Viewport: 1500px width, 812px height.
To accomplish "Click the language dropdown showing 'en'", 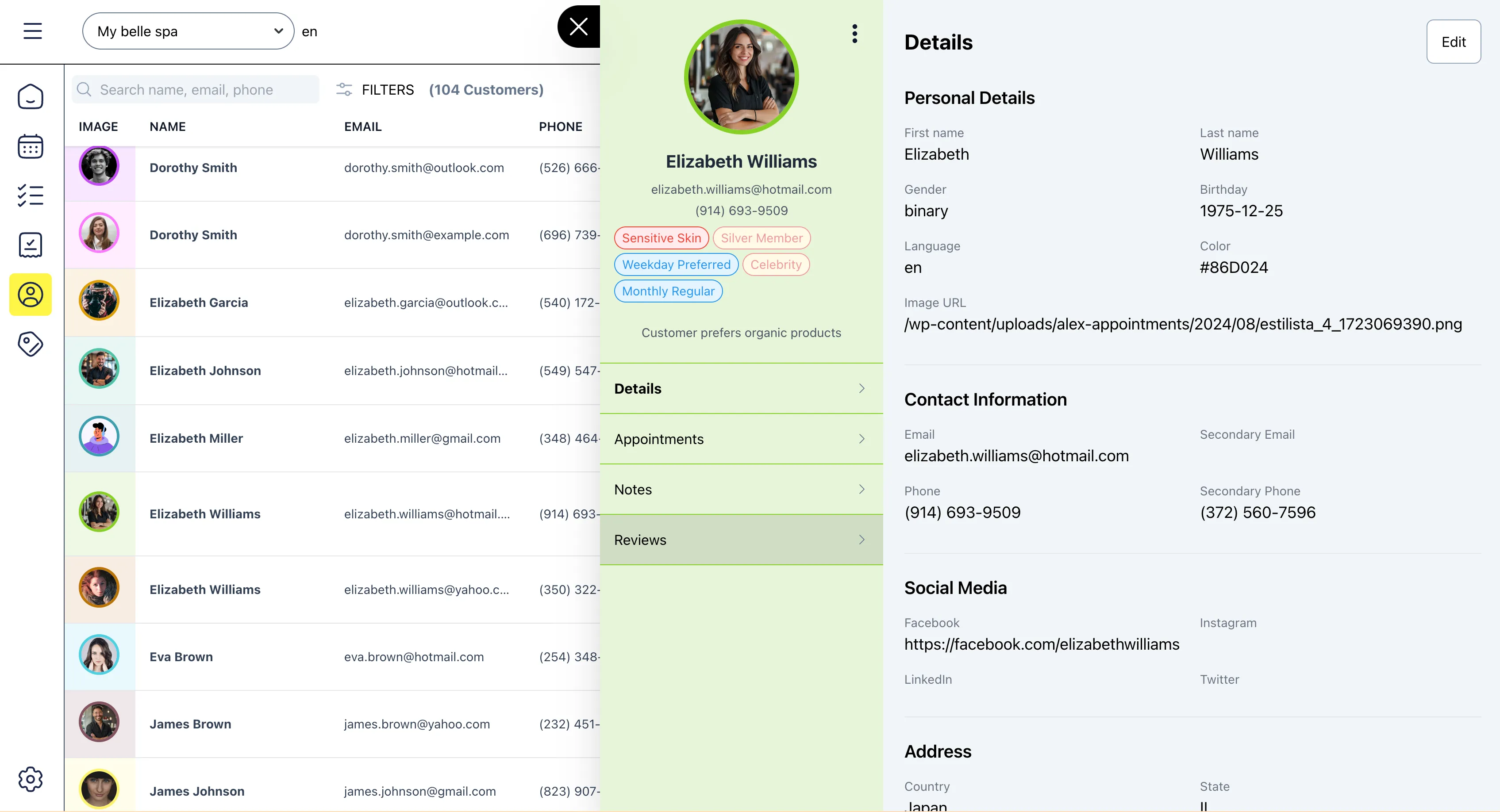I will point(310,31).
